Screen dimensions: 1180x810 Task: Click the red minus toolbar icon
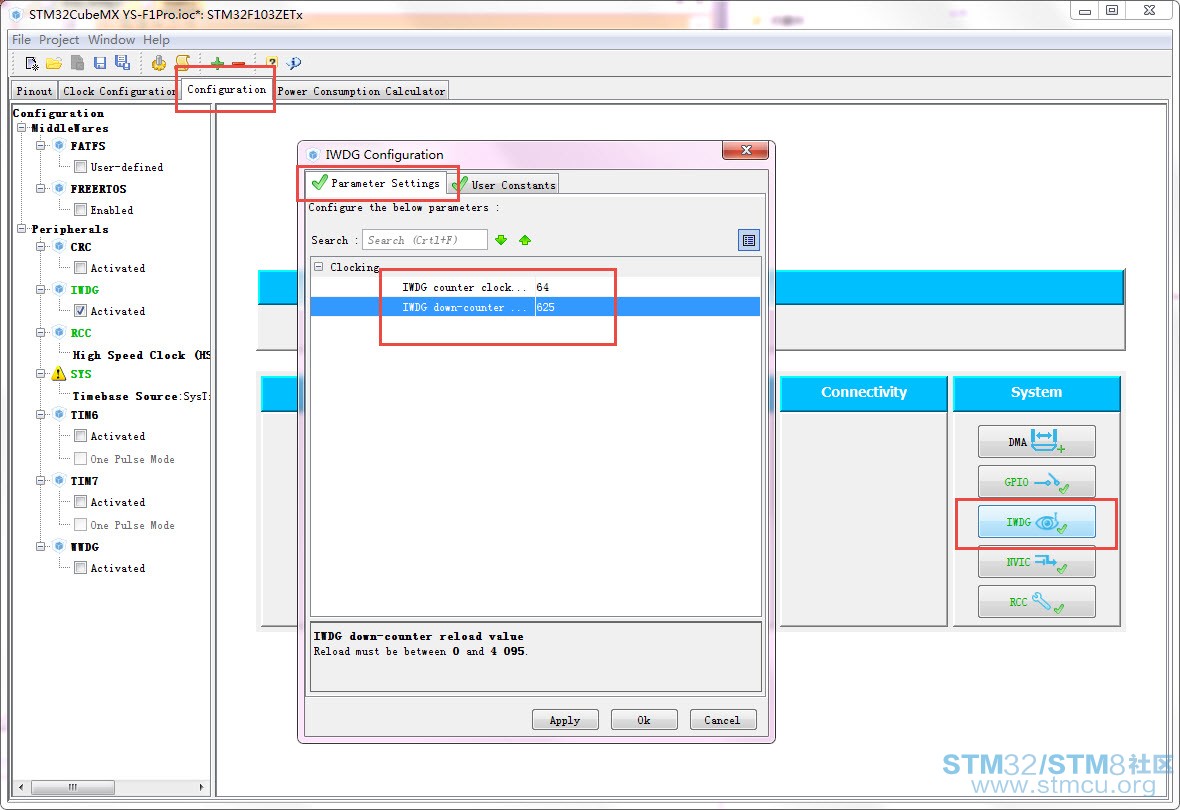pyautogui.click(x=239, y=64)
